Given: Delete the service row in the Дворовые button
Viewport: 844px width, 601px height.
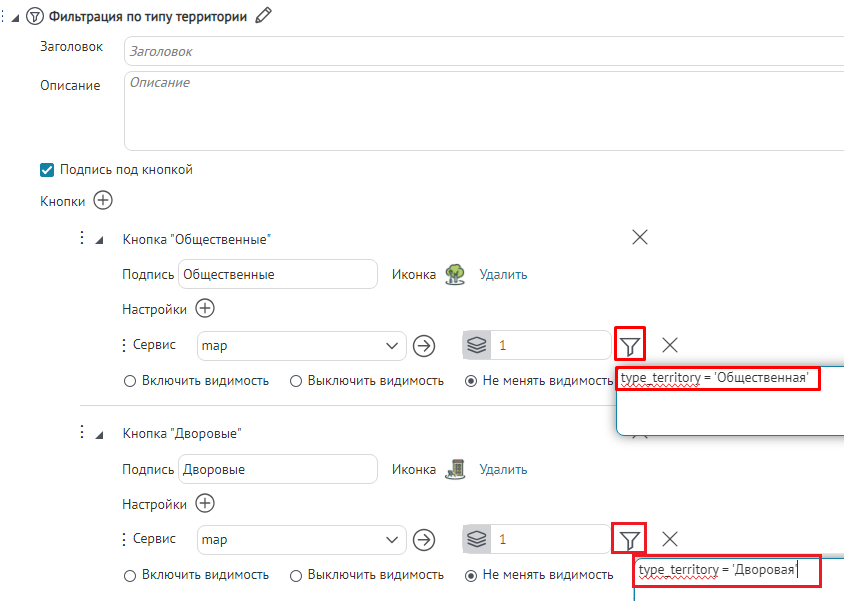Looking at the screenshot, I should pyautogui.click(x=670, y=539).
